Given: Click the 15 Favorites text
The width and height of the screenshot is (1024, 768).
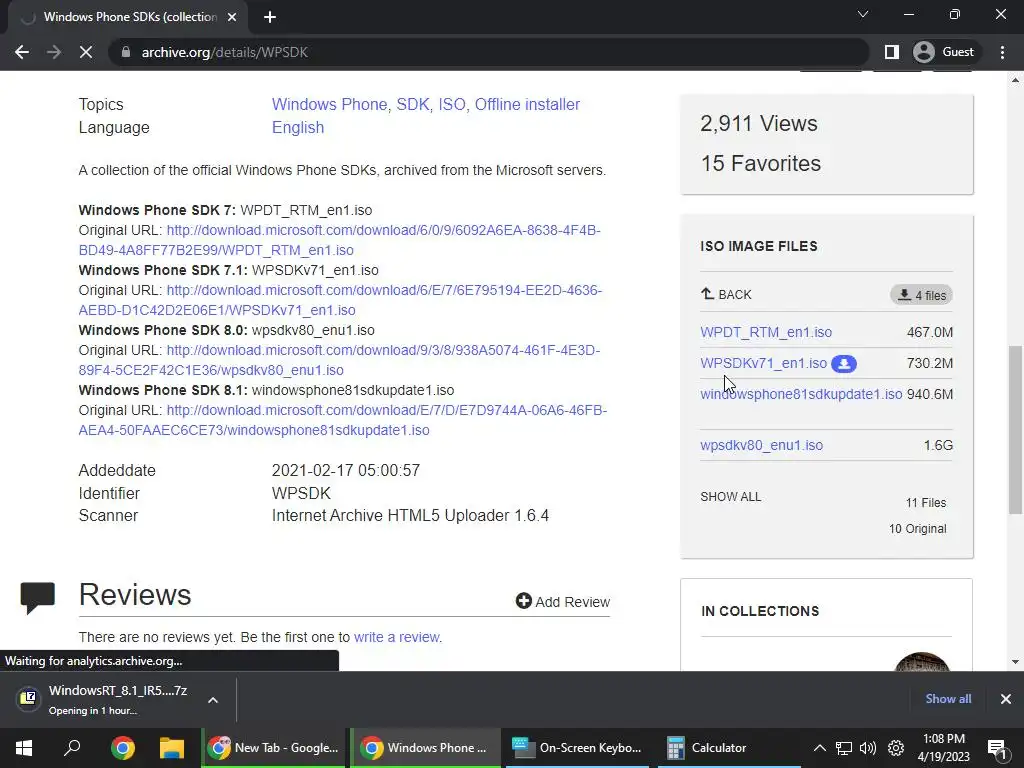Looking at the screenshot, I should pyautogui.click(x=761, y=163).
